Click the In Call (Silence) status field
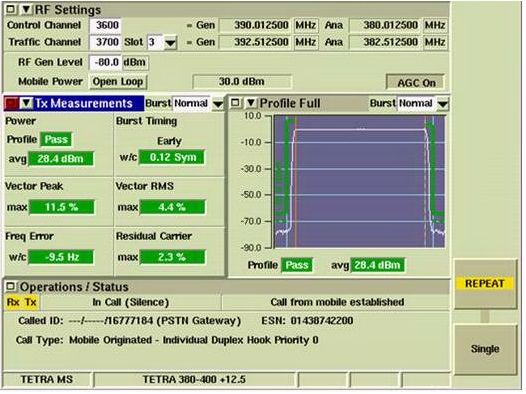 pyautogui.click(x=130, y=302)
